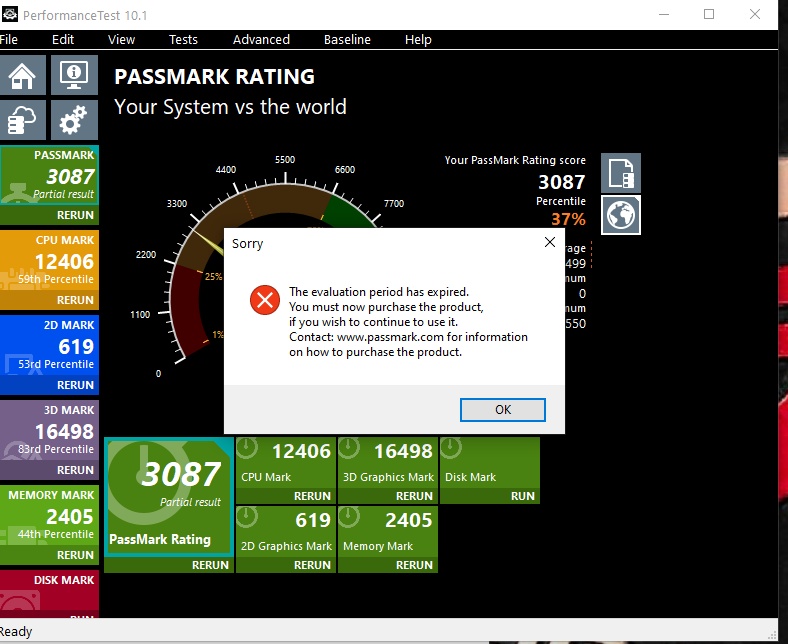Select the MEMORY MARK 2405 sidebar tile
Image resolution: width=788 pixels, height=644 pixels.
point(49,515)
